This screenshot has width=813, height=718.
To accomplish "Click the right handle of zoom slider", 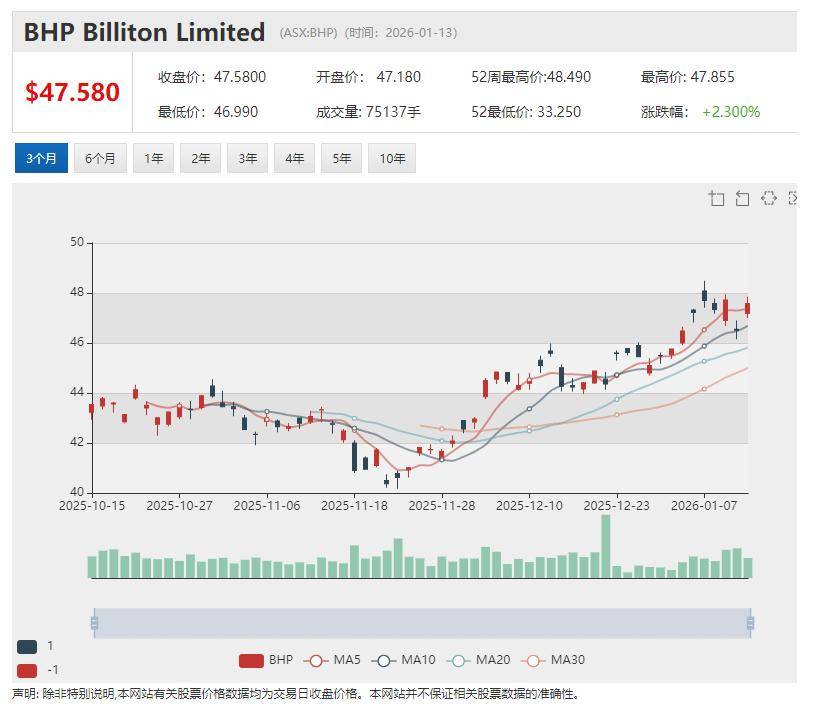I will [x=750, y=623].
